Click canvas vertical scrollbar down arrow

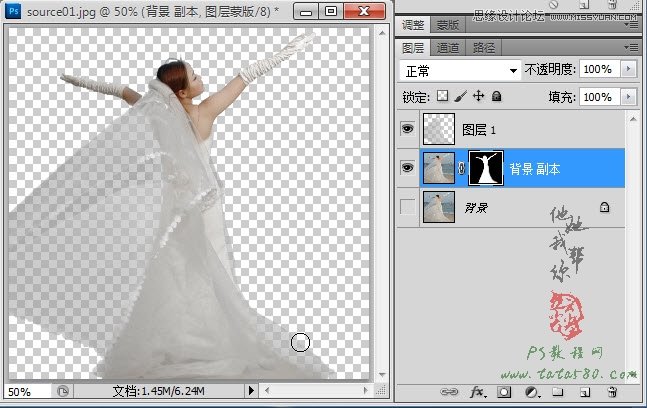pyautogui.click(x=382, y=375)
